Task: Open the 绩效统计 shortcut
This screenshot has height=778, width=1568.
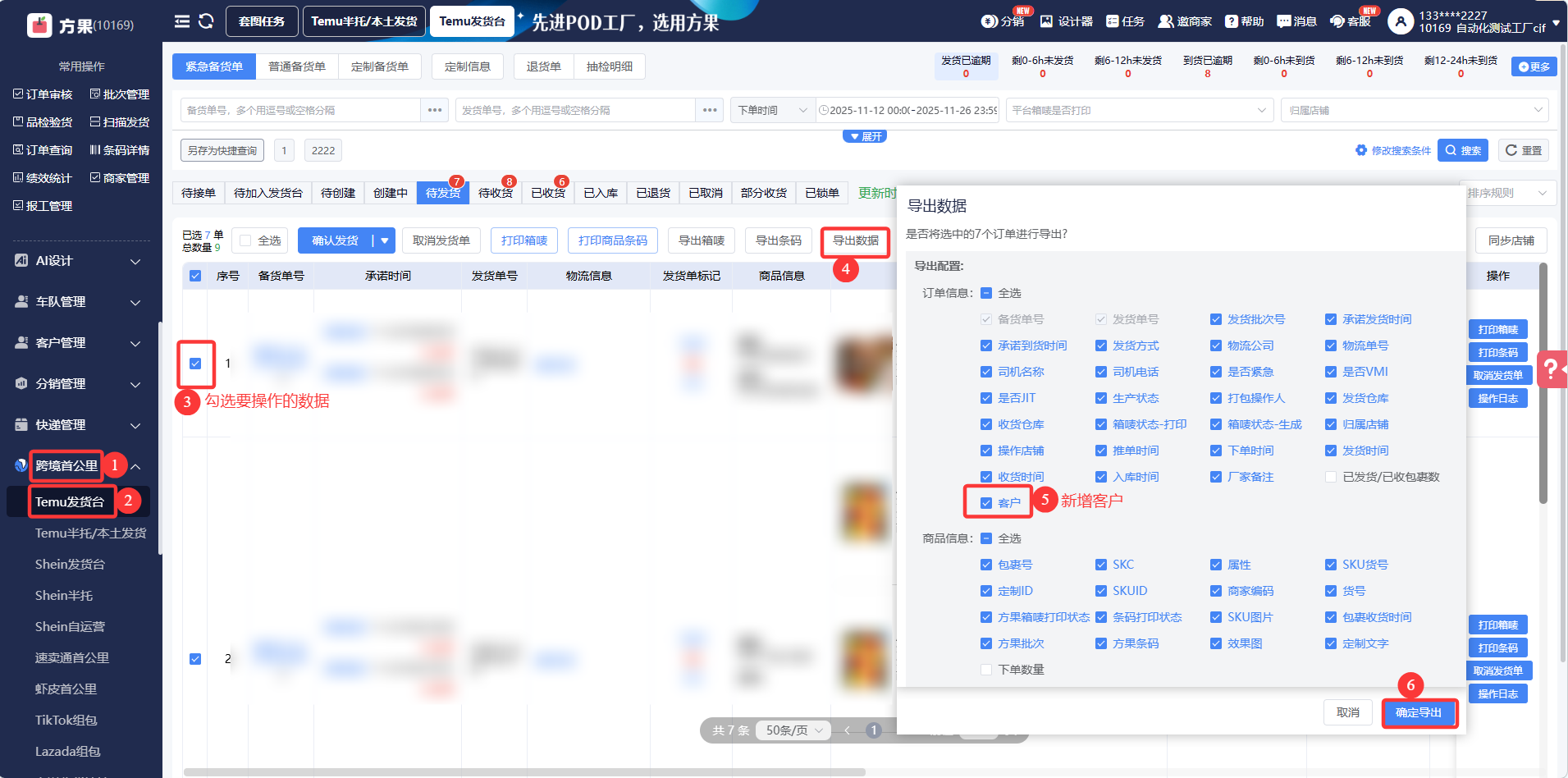Action: coord(43,178)
